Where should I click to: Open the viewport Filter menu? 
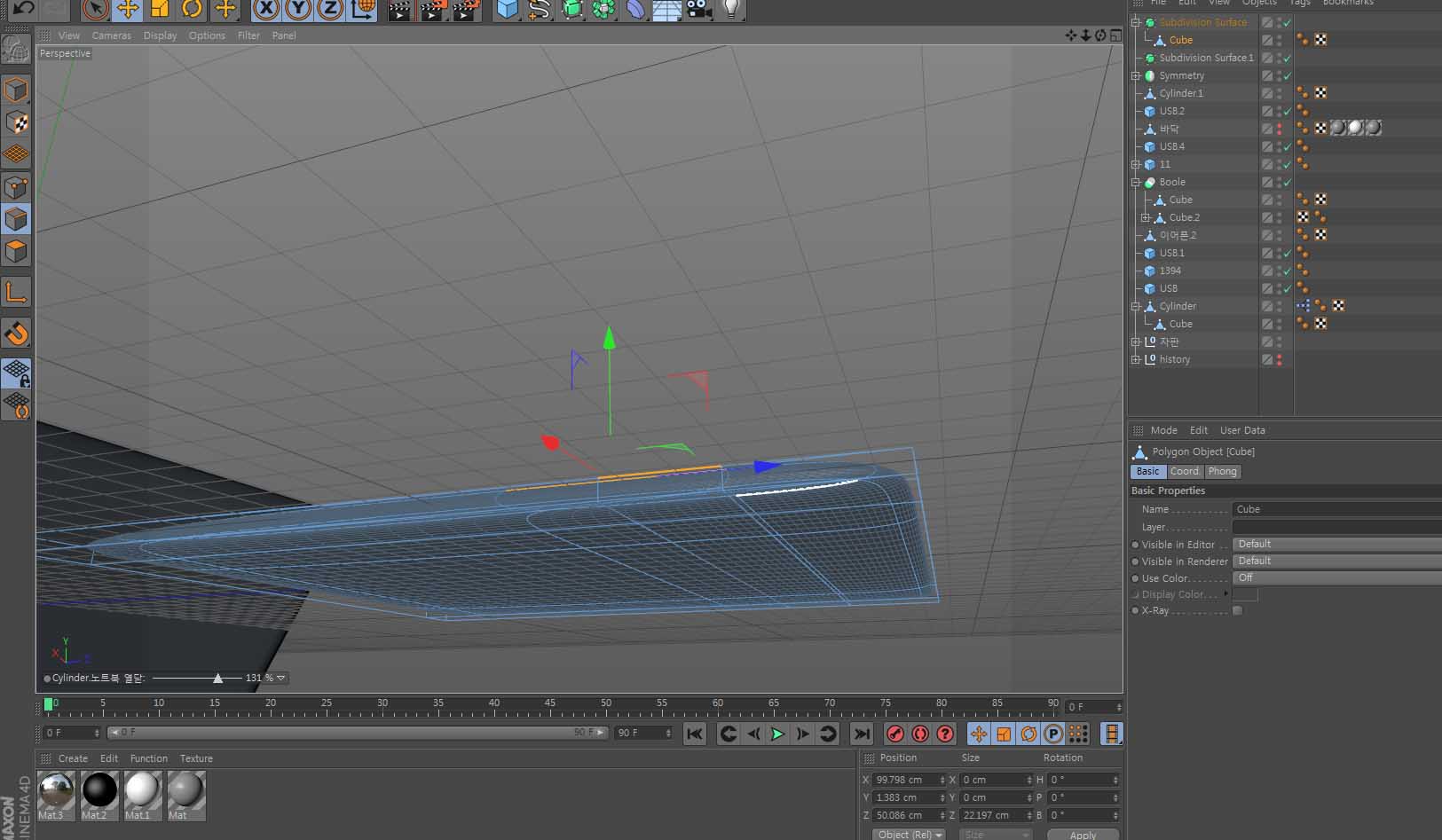coord(248,35)
